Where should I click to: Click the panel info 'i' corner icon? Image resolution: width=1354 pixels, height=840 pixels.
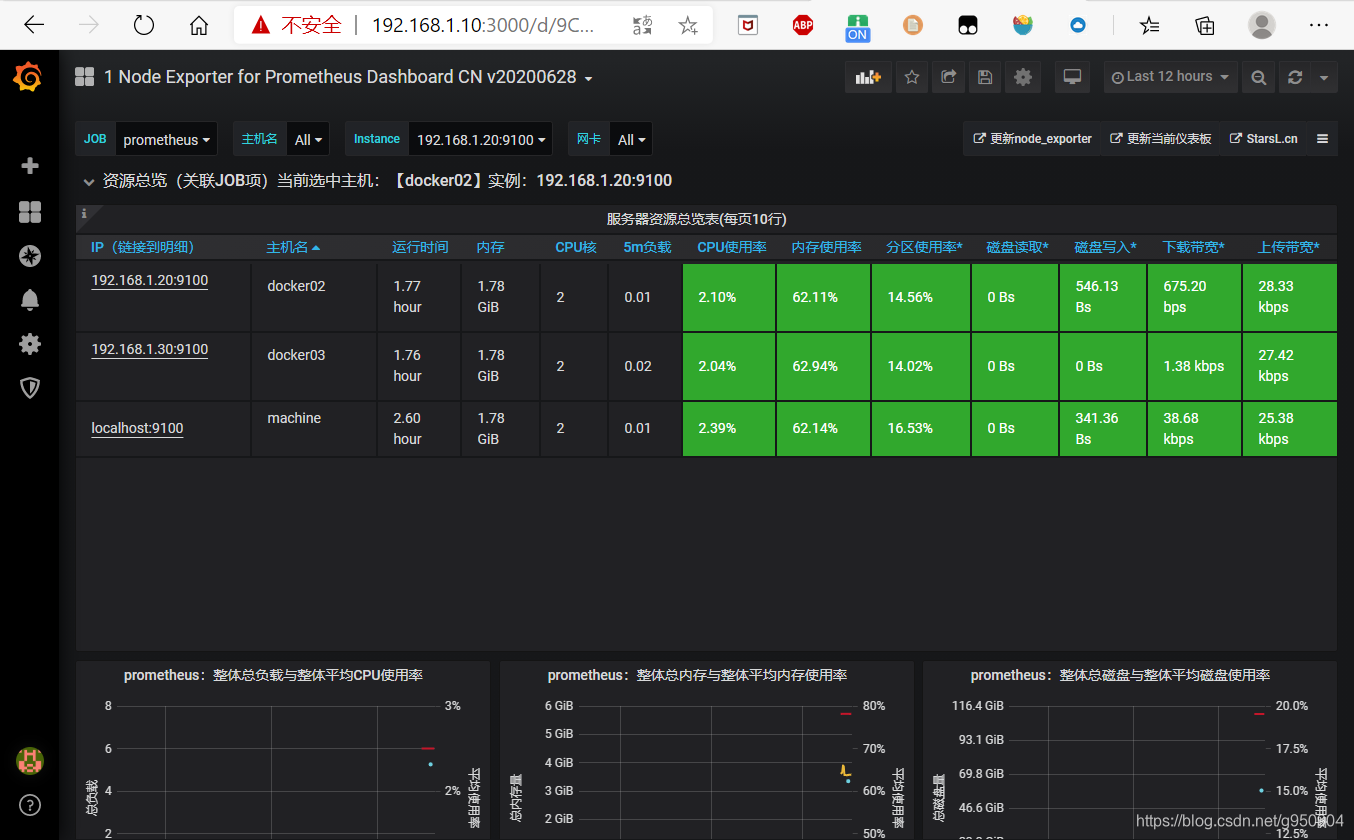click(x=84, y=213)
